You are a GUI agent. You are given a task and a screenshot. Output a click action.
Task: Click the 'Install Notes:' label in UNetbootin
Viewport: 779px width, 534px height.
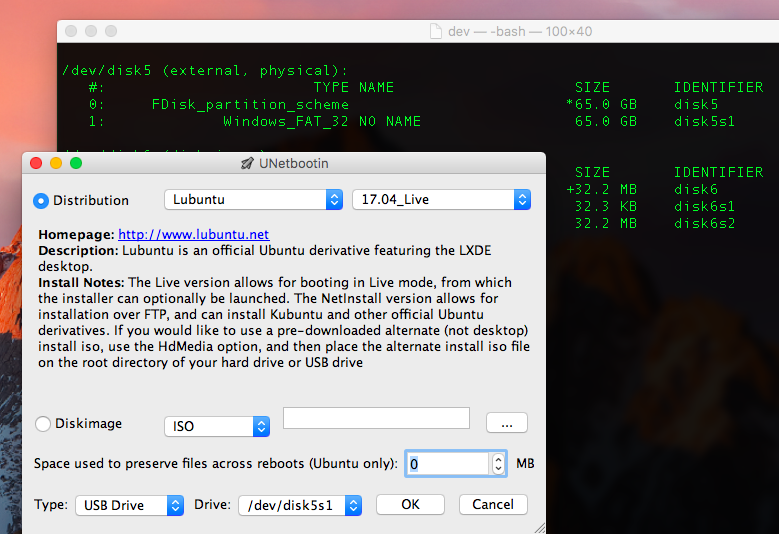tap(81, 283)
